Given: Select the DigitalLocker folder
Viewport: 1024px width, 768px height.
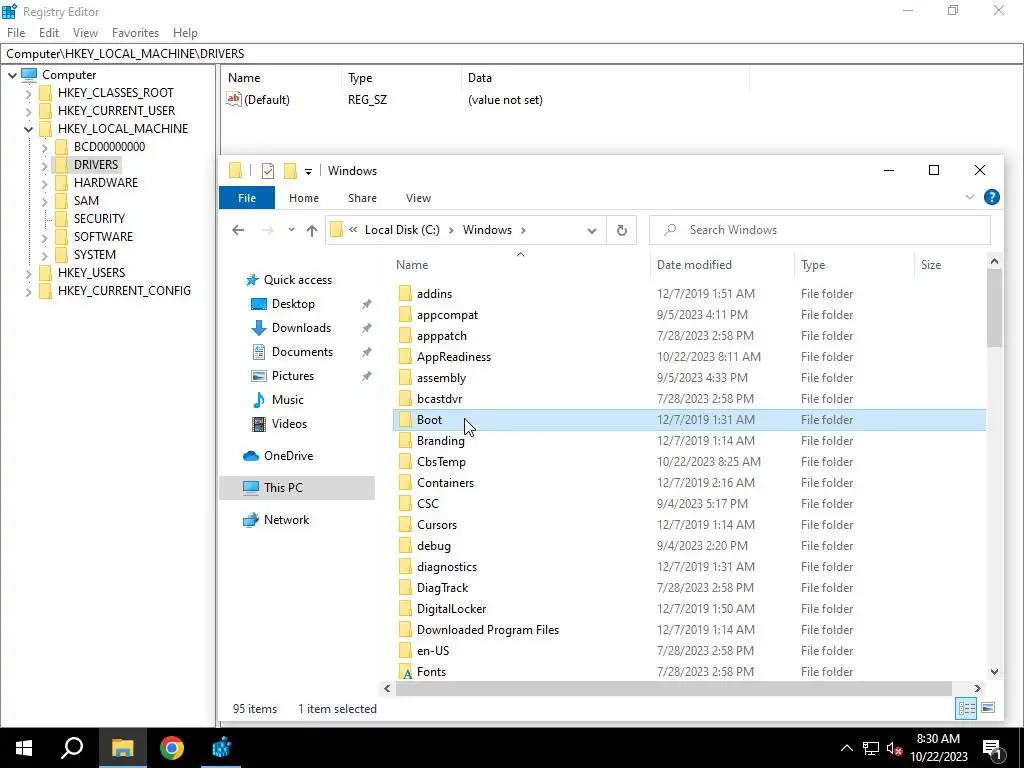Looking at the screenshot, I should coord(451,609).
